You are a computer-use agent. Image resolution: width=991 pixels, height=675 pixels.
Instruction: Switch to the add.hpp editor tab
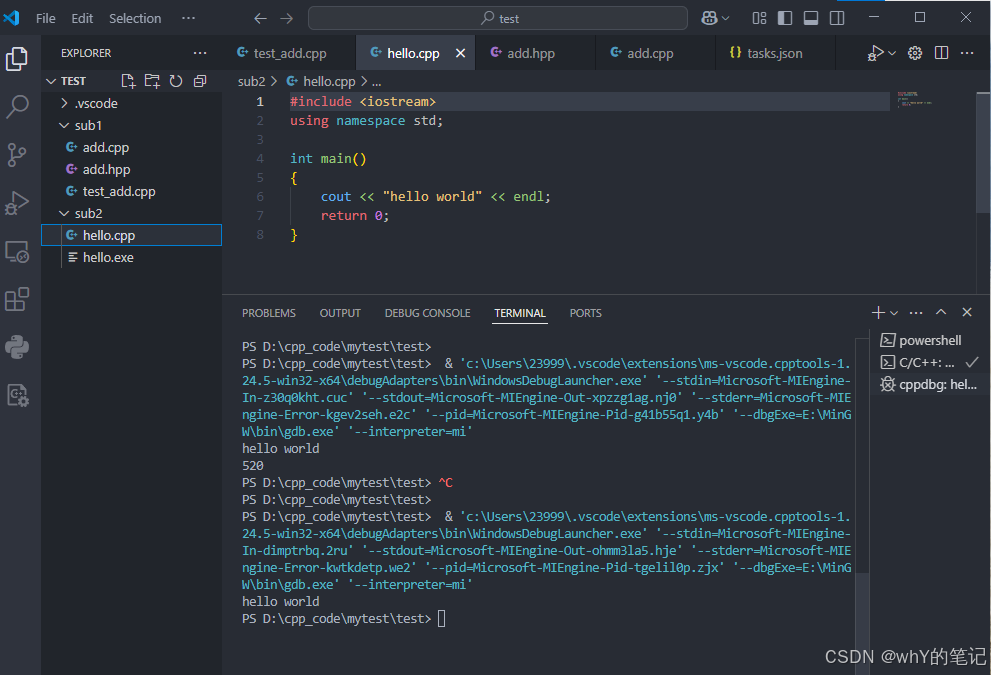click(x=535, y=53)
